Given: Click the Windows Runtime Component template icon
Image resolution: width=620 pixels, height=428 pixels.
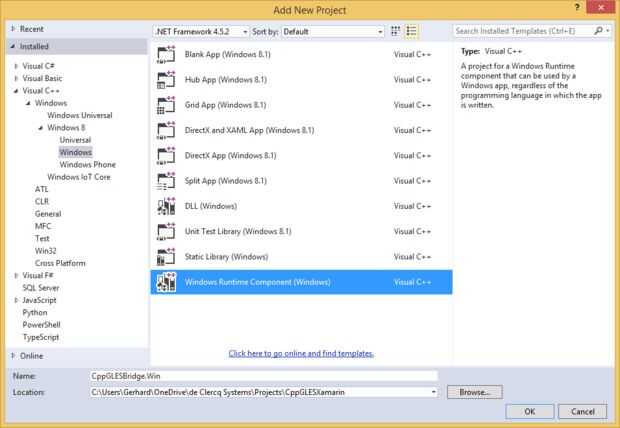Looking at the screenshot, I should click(x=166, y=282).
